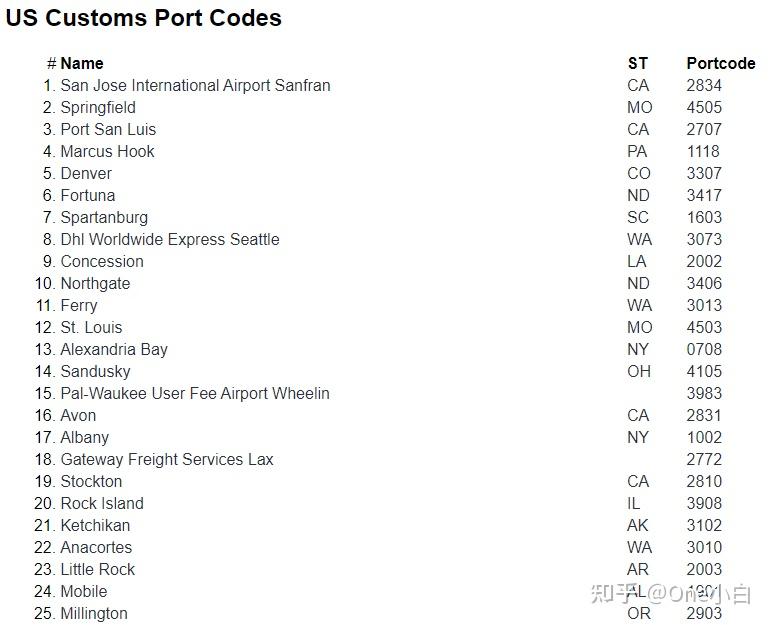Click the Name column header
This screenshot has width=772, height=625.
[x=82, y=63]
